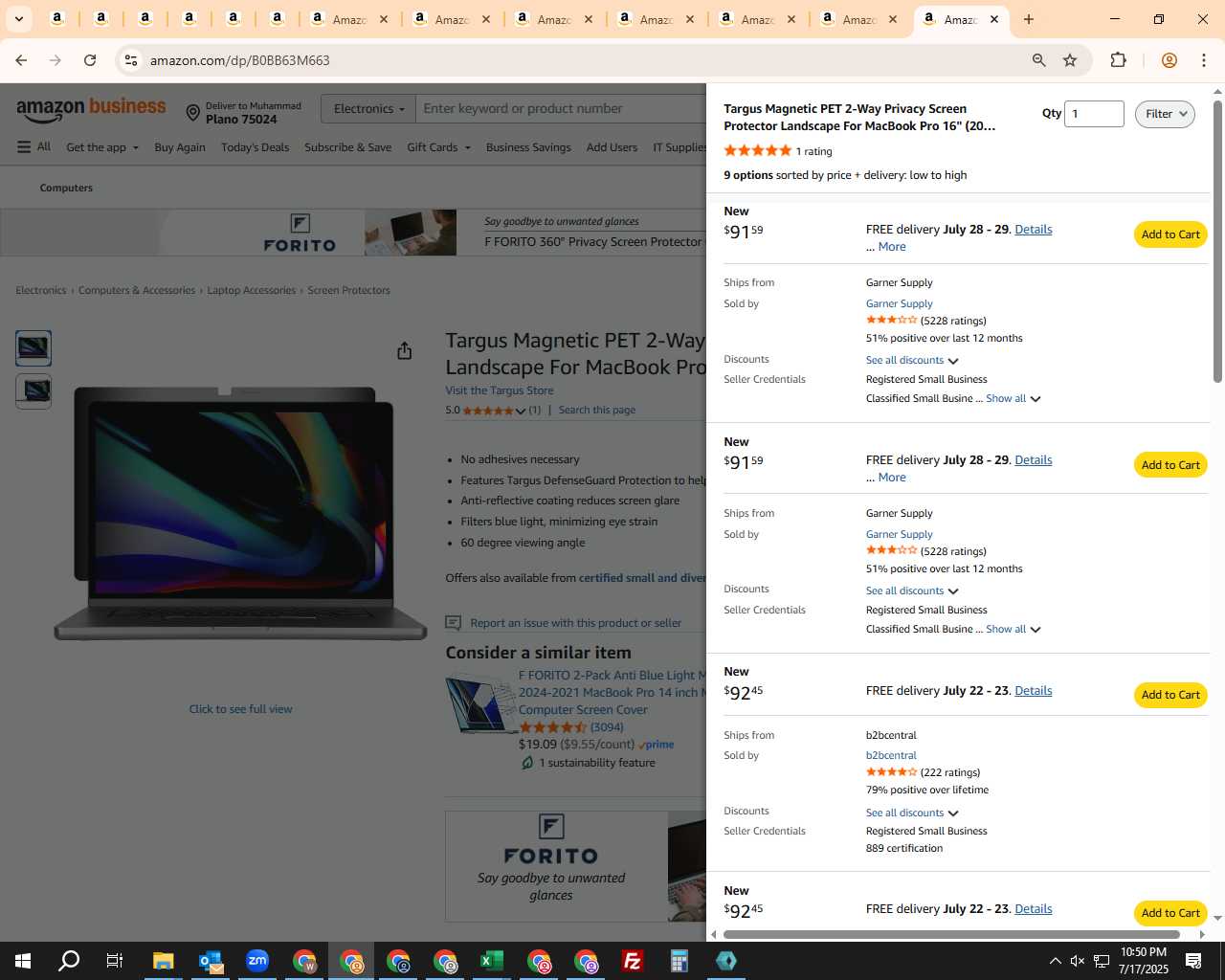The width and height of the screenshot is (1225, 980).
Task: Open the tab search dropdown arrow
Action: coord(18,19)
